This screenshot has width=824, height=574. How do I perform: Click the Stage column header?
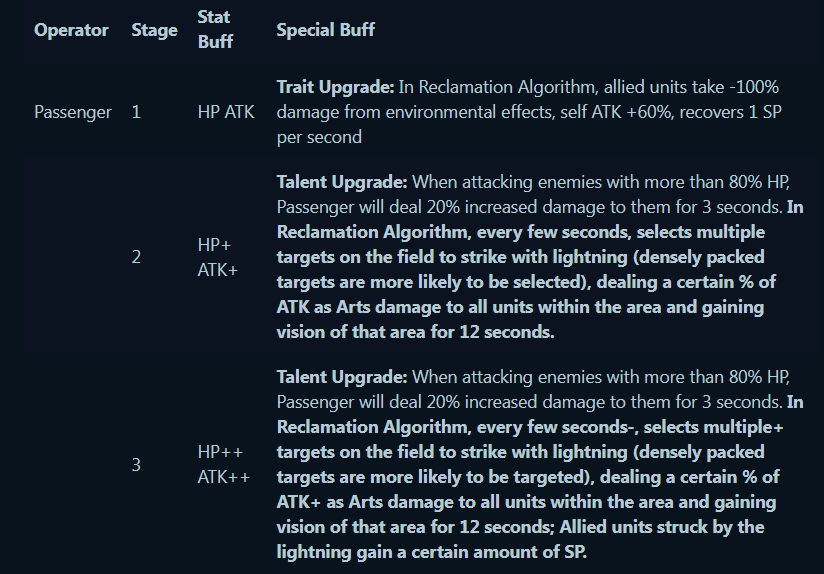pos(154,30)
